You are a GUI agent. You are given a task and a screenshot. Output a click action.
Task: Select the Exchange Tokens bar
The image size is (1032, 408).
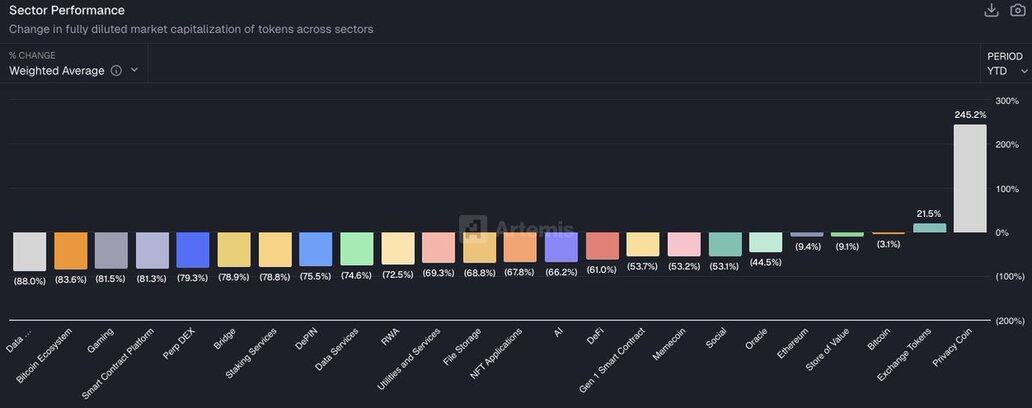tap(929, 228)
